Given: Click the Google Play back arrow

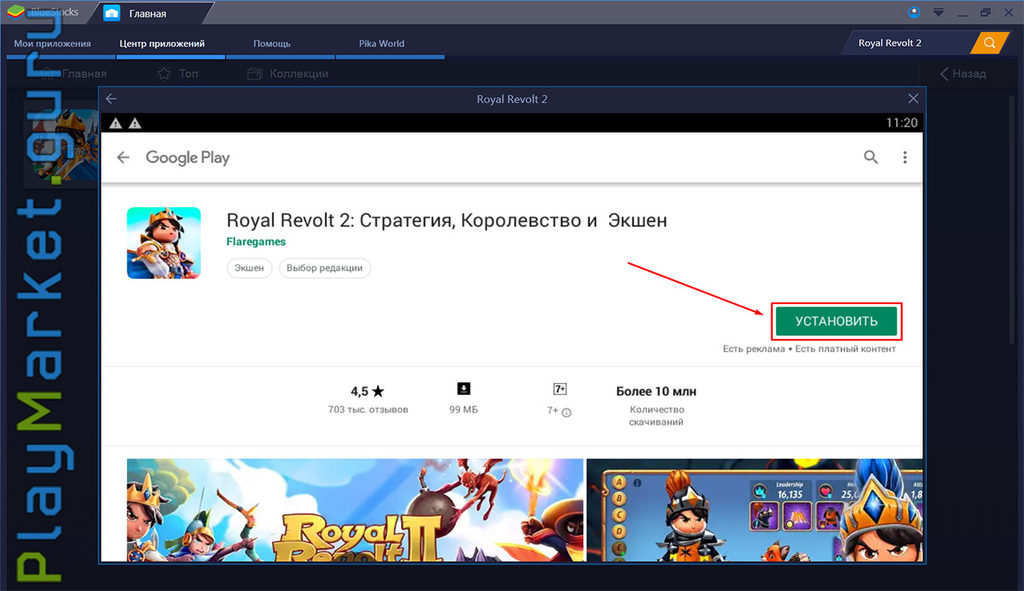Looking at the screenshot, I should coord(123,157).
